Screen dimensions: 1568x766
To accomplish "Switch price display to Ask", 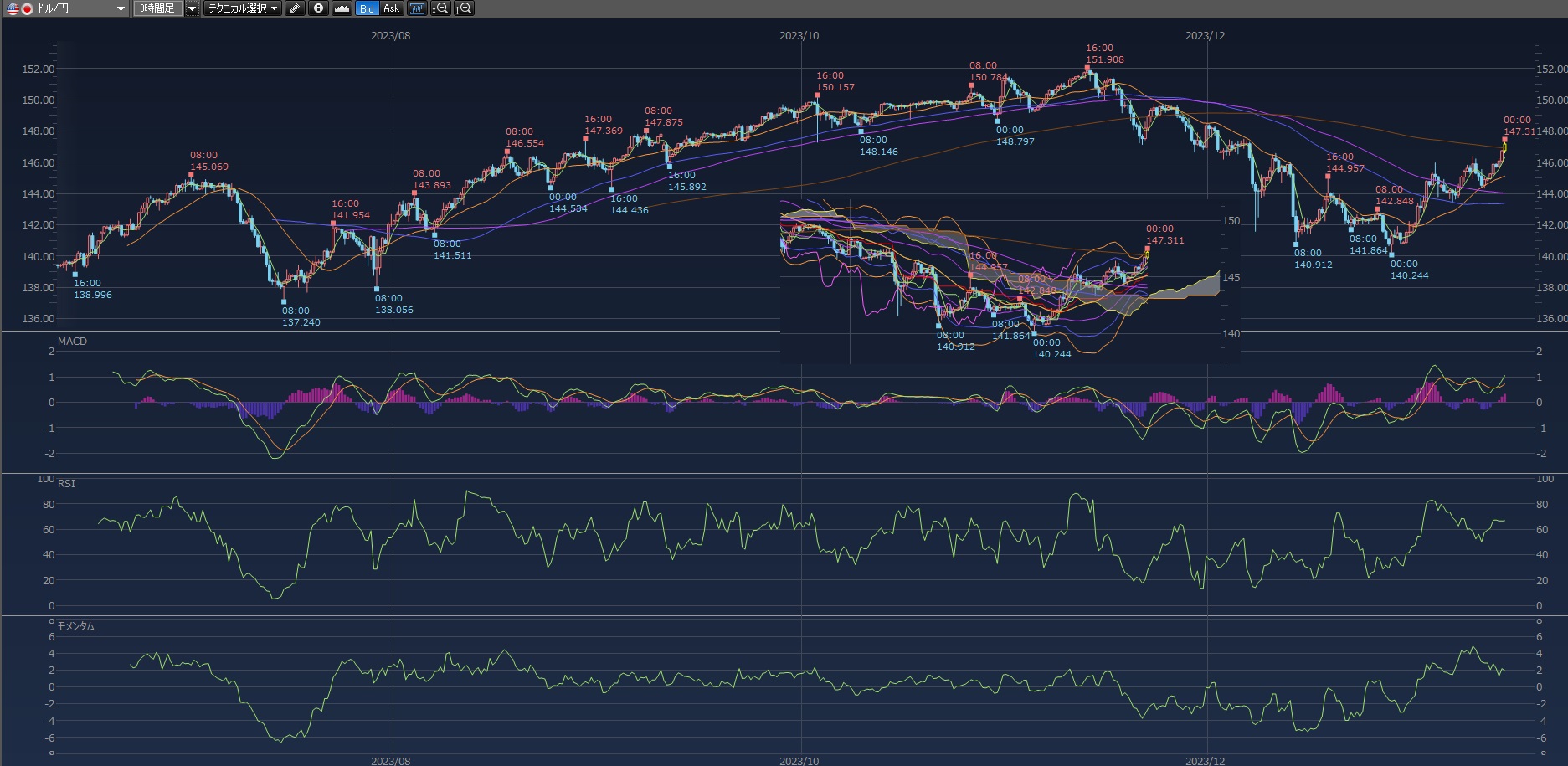I will pyautogui.click(x=391, y=8).
